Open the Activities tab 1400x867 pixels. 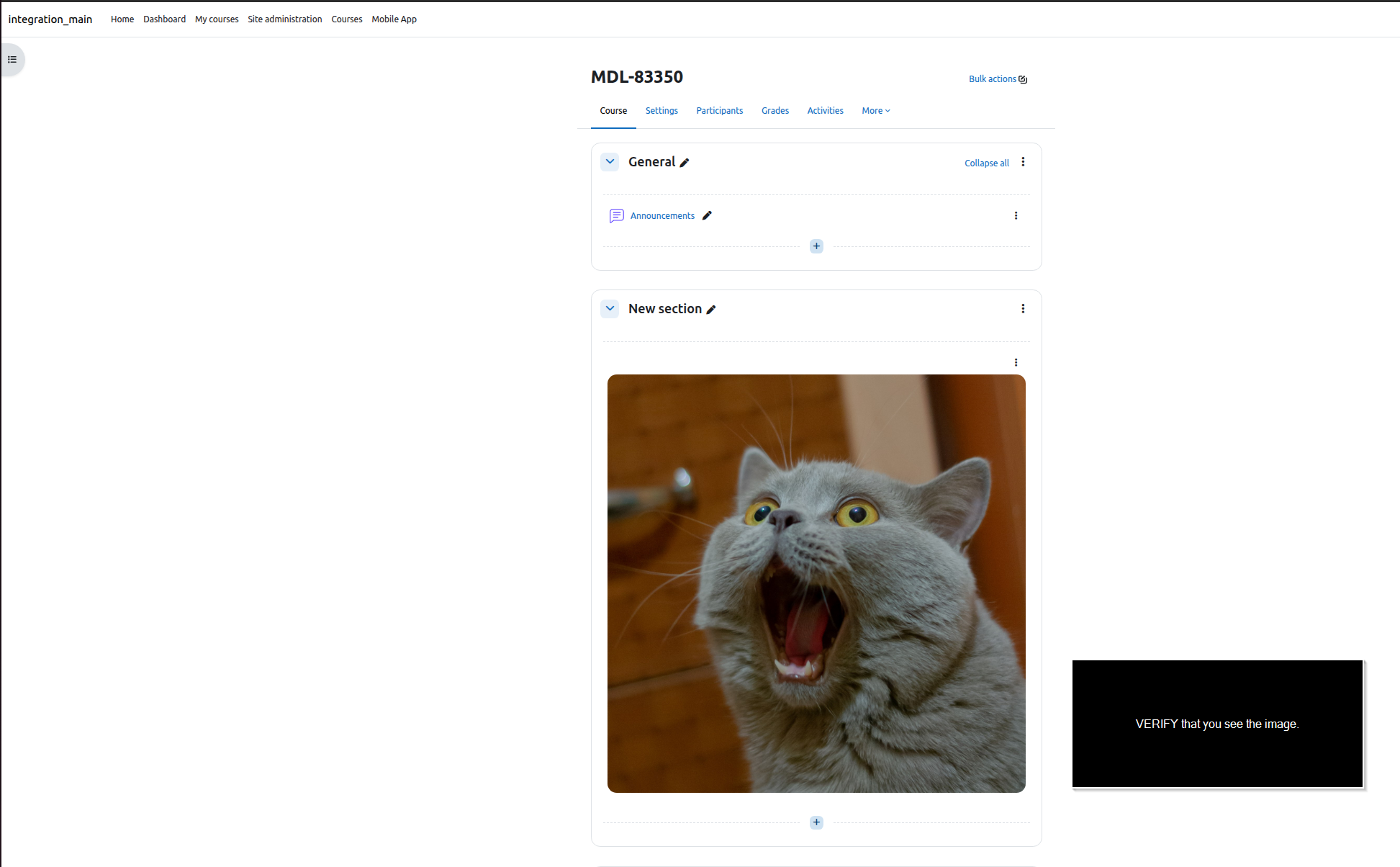[x=825, y=111]
